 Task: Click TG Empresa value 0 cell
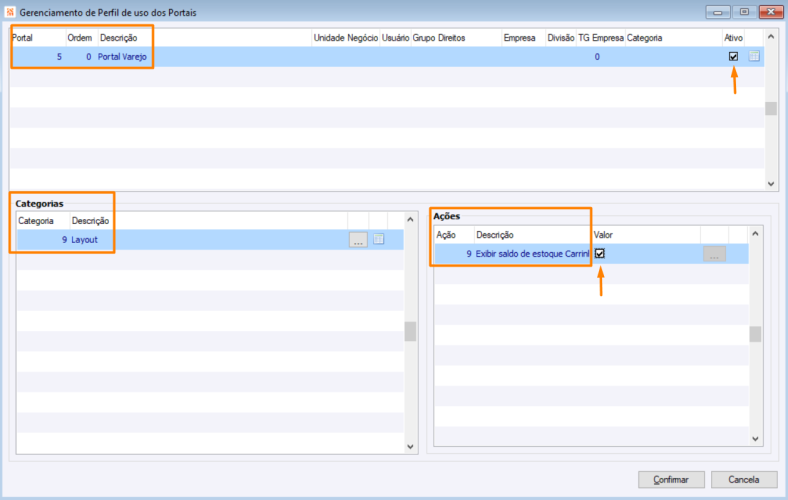coord(600,57)
